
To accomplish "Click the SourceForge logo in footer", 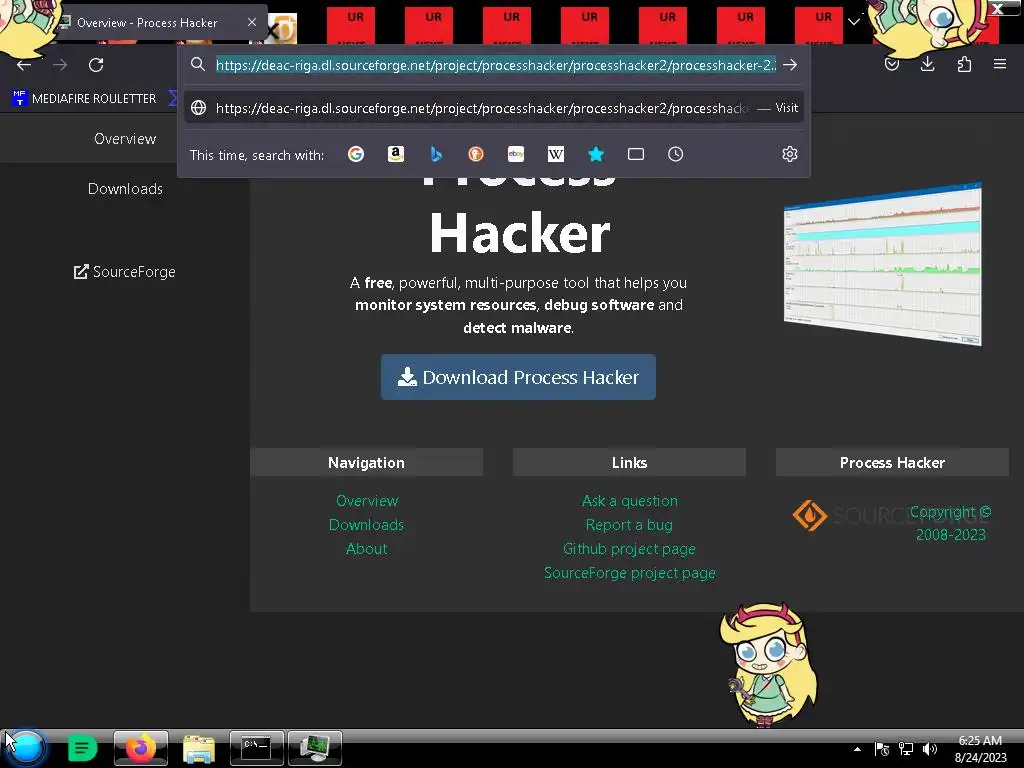I will 891,516.
